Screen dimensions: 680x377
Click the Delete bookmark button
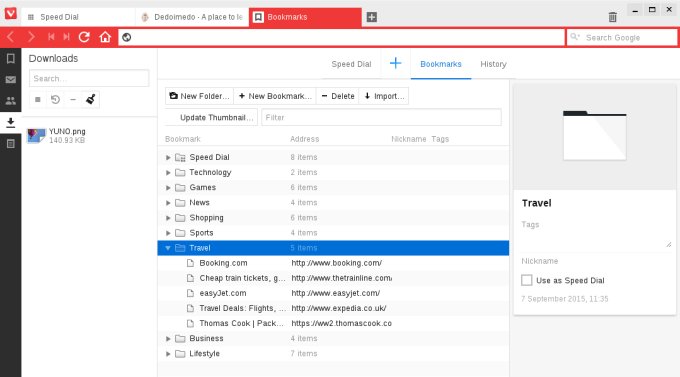[x=338, y=96]
